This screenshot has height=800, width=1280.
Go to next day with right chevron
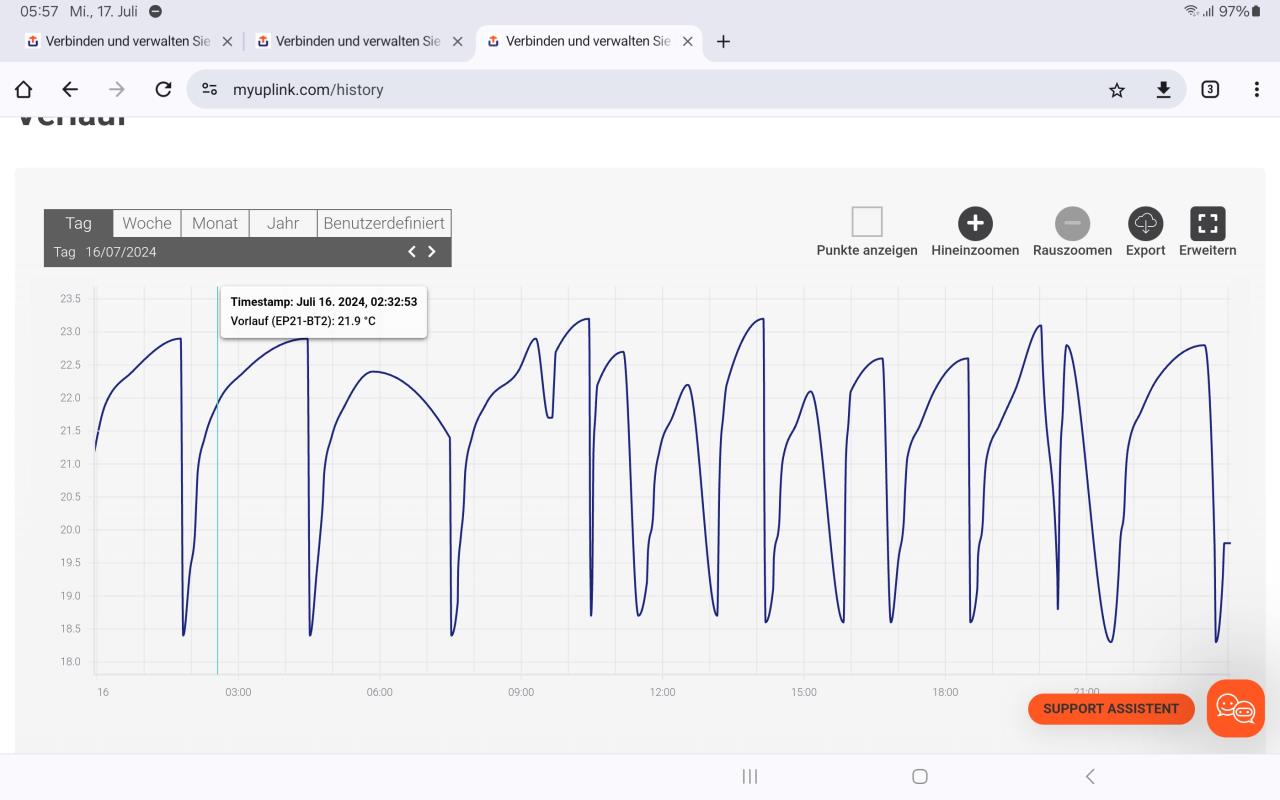tap(432, 252)
